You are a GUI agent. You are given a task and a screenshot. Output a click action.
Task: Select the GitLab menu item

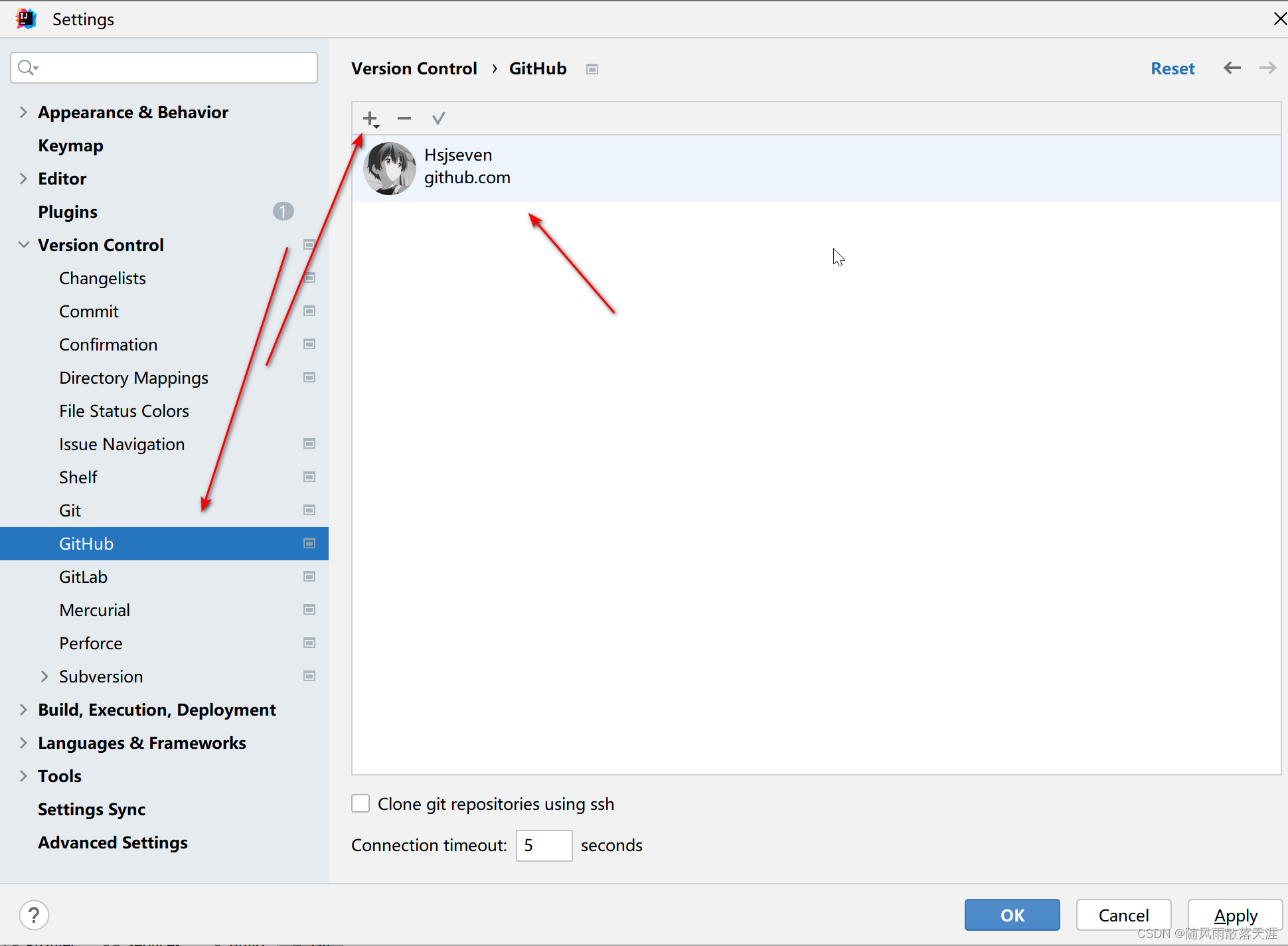click(82, 576)
